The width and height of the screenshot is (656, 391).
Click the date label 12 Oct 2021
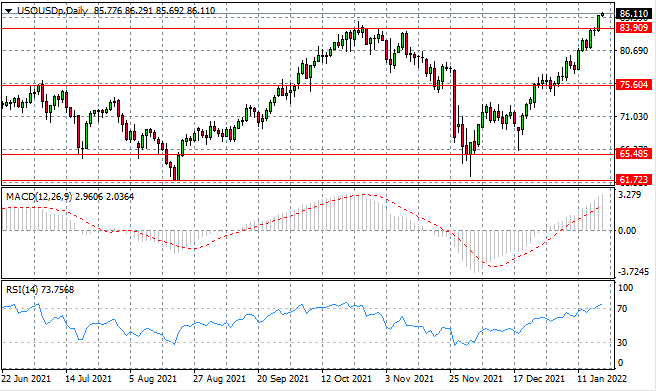346,379
